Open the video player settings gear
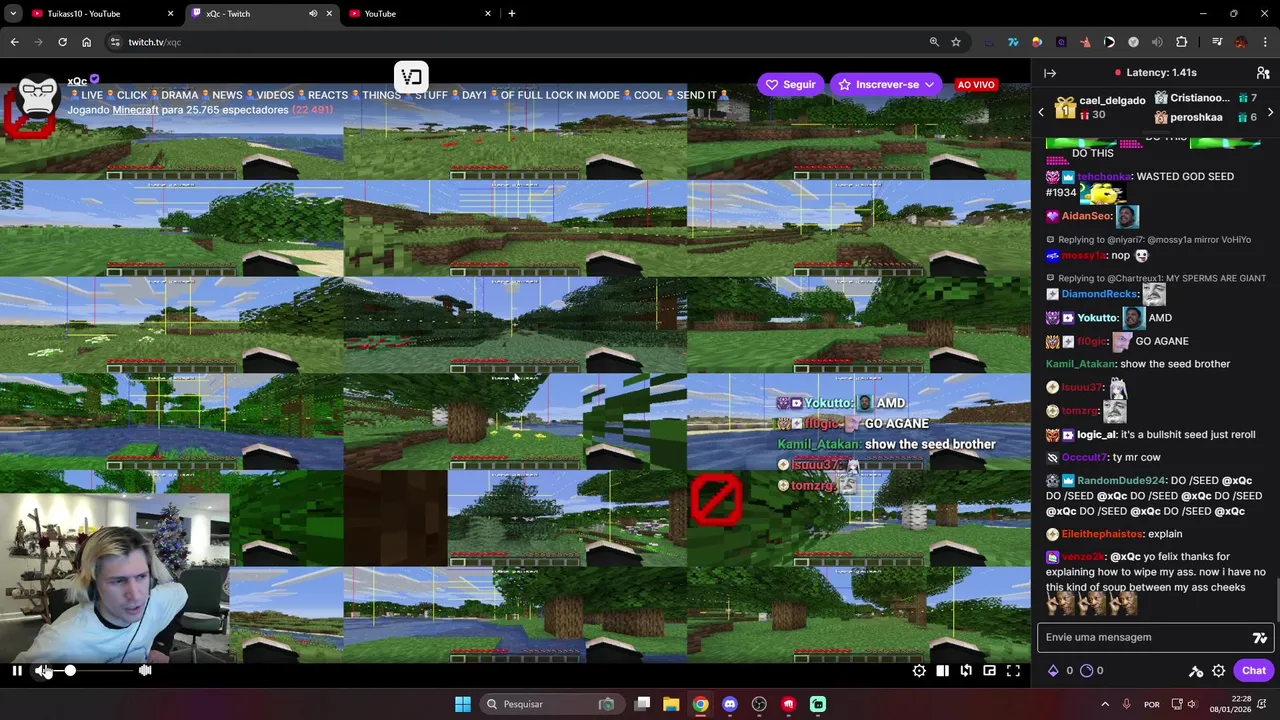1280x720 pixels. (919, 671)
